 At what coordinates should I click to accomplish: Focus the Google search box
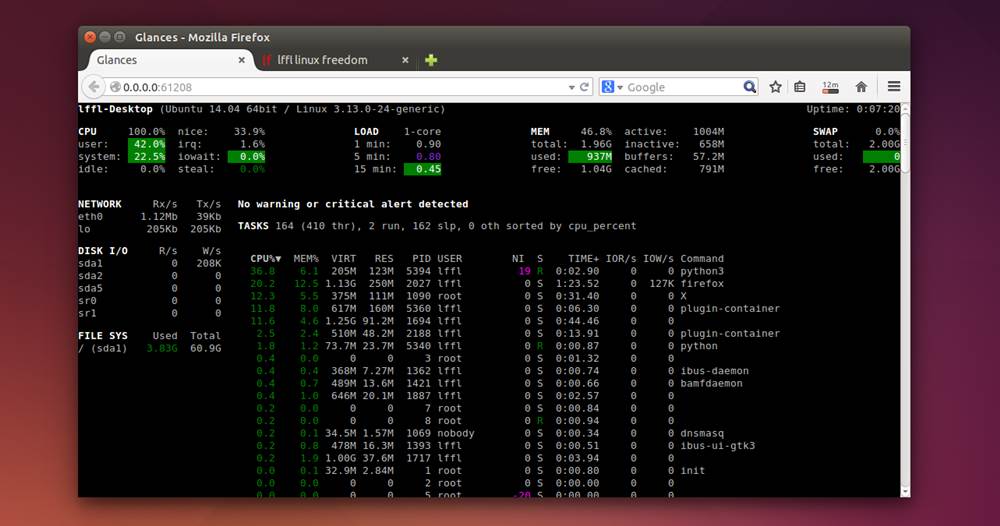point(680,87)
